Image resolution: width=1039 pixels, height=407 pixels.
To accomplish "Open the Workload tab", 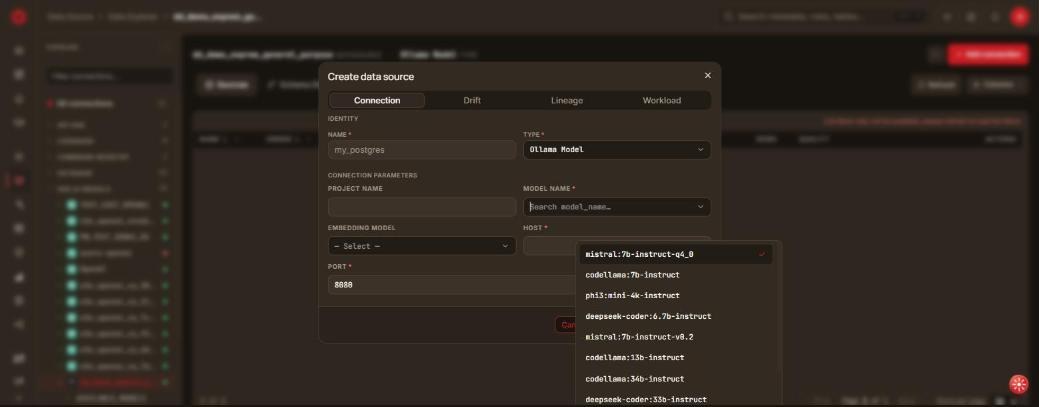I will 661,101.
